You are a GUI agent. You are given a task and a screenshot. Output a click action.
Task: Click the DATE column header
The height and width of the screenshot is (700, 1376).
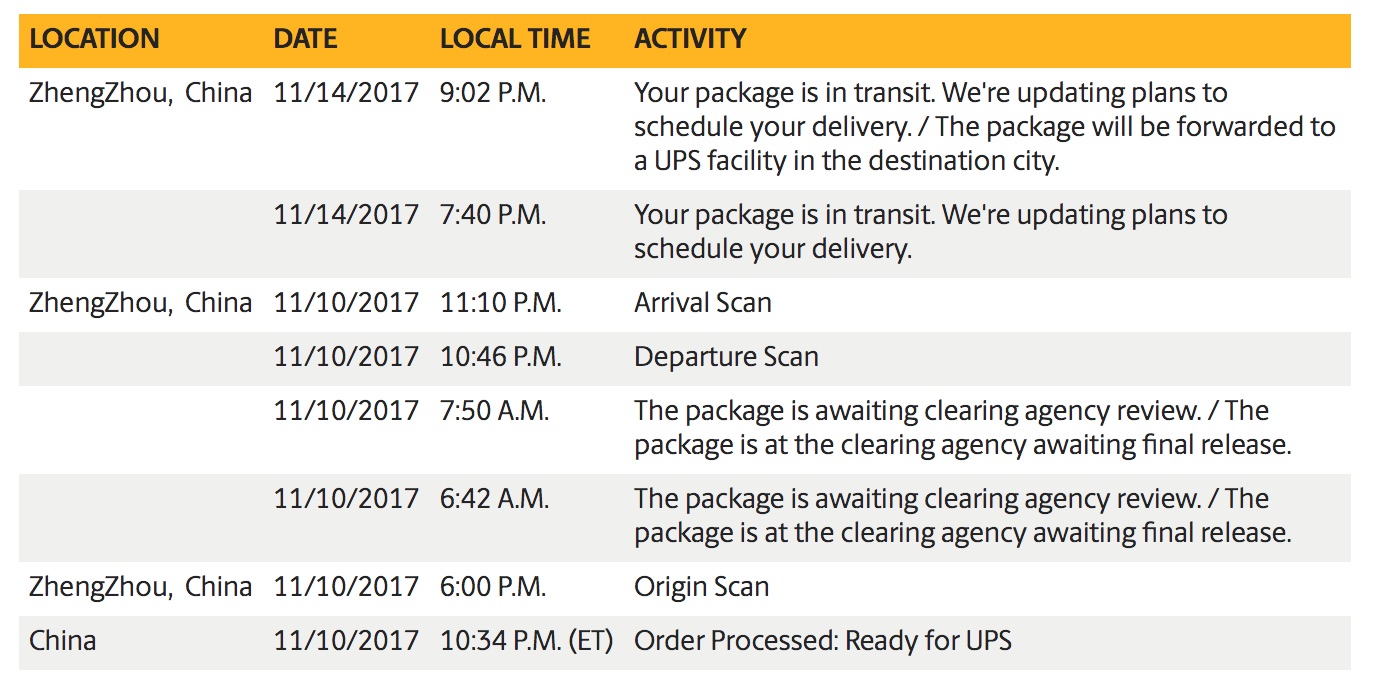coord(305,39)
